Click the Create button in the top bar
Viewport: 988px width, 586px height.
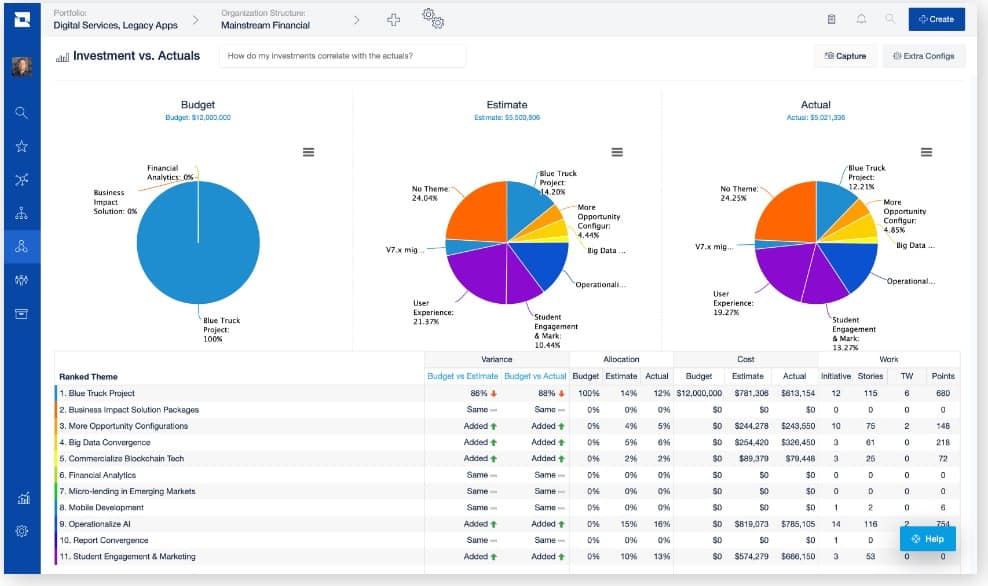pyautogui.click(x=935, y=18)
